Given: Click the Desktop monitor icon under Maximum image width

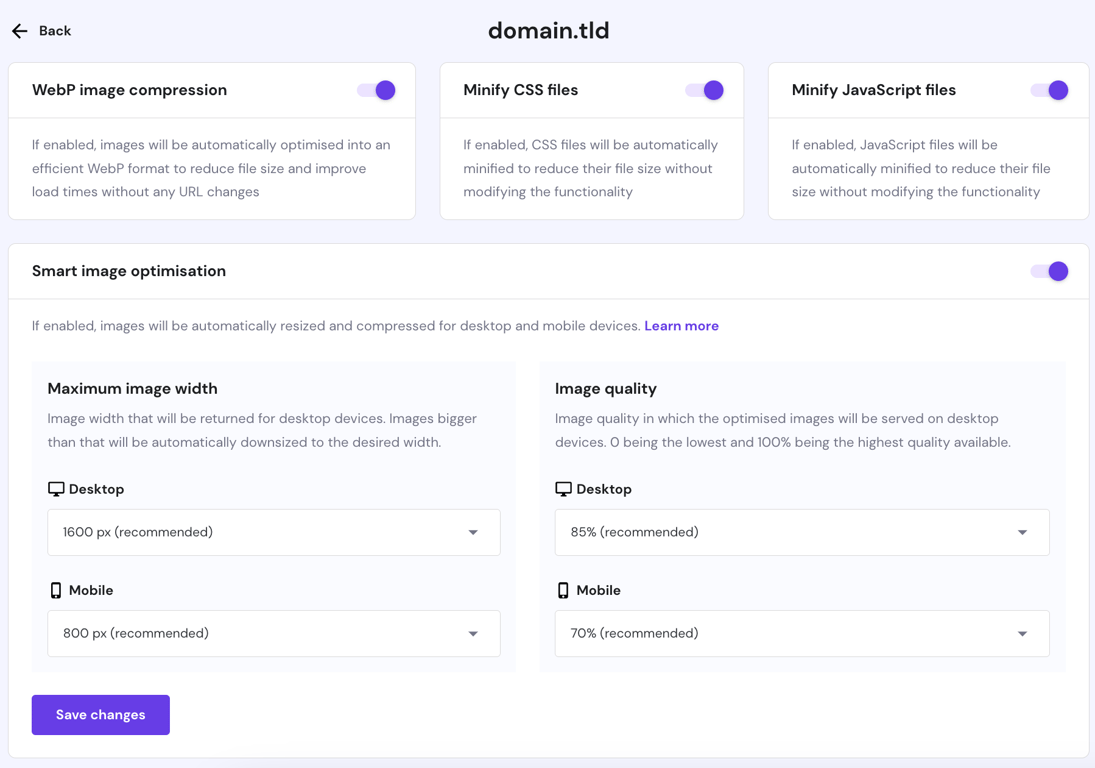Looking at the screenshot, I should [58, 488].
